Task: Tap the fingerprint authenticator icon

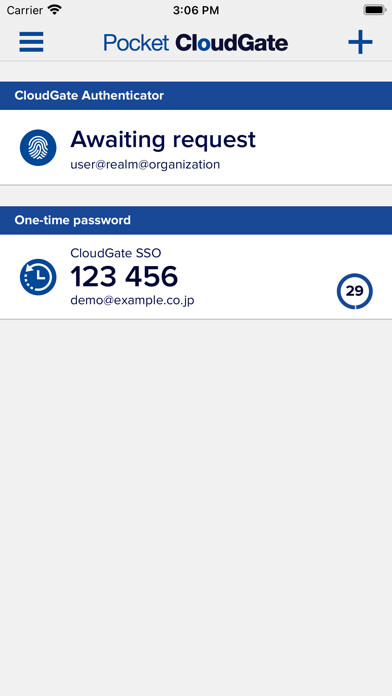Action: point(38,148)
